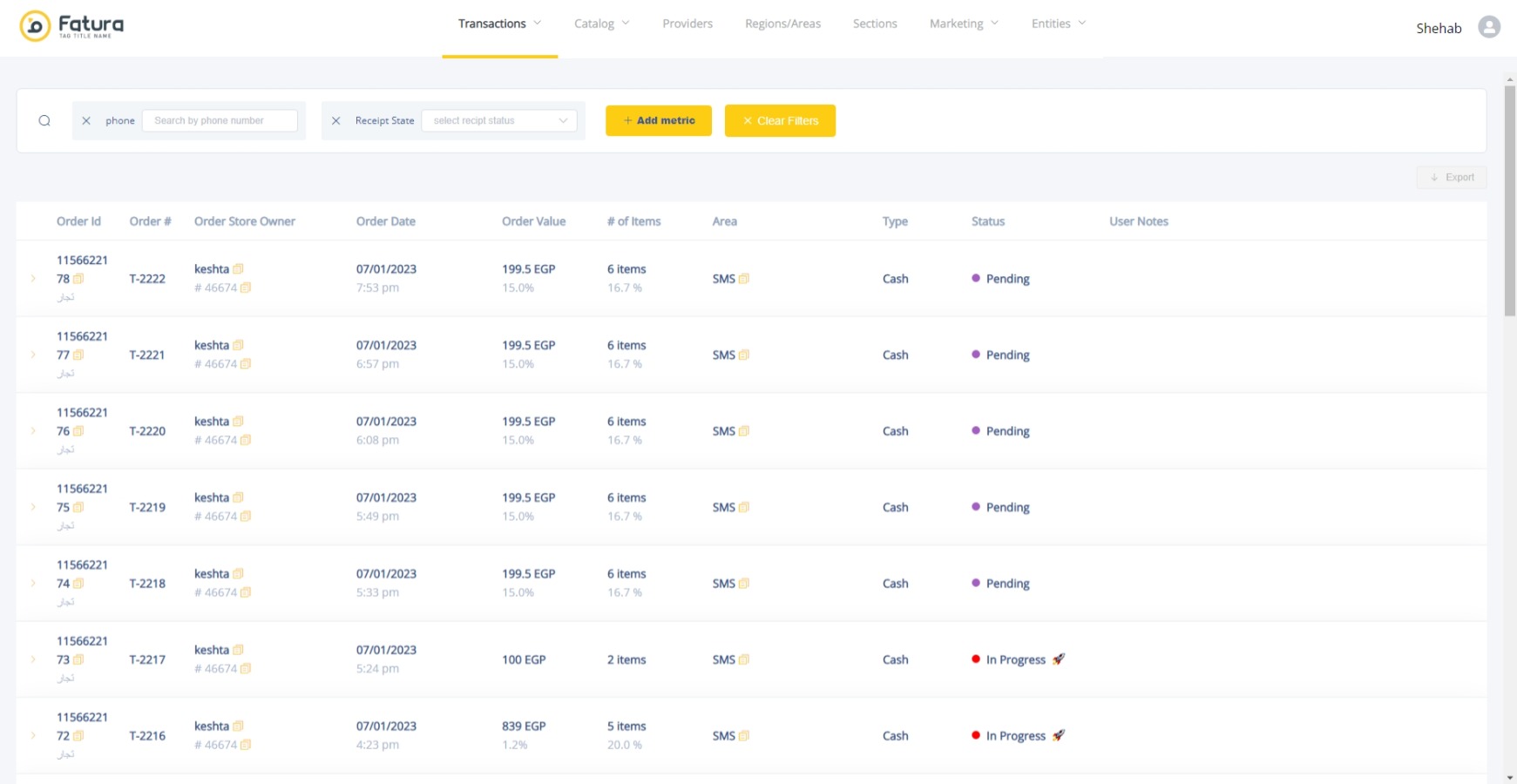Image resolution: width=1517 pixels, height=784 pixels.
Task: Open the Entities menu
Action: pos(1059,24)
